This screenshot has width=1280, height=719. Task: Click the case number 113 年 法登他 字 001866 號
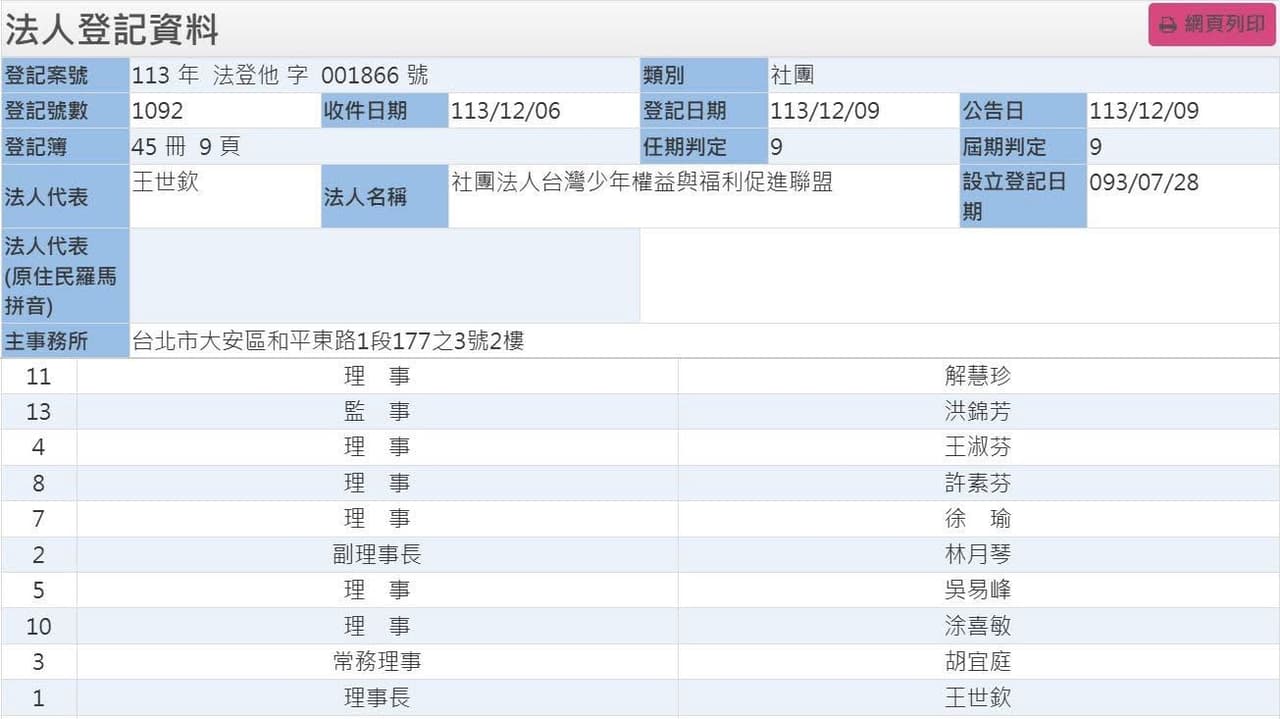[280, 75]
